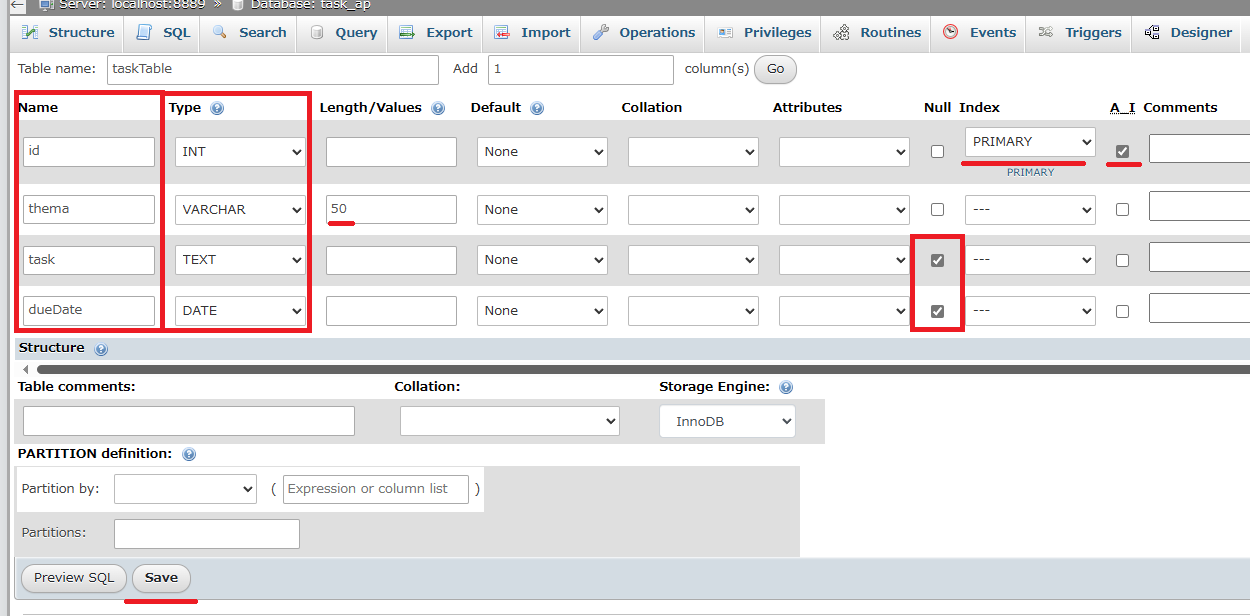Click the Length/Values field in id row

(391, 152)
